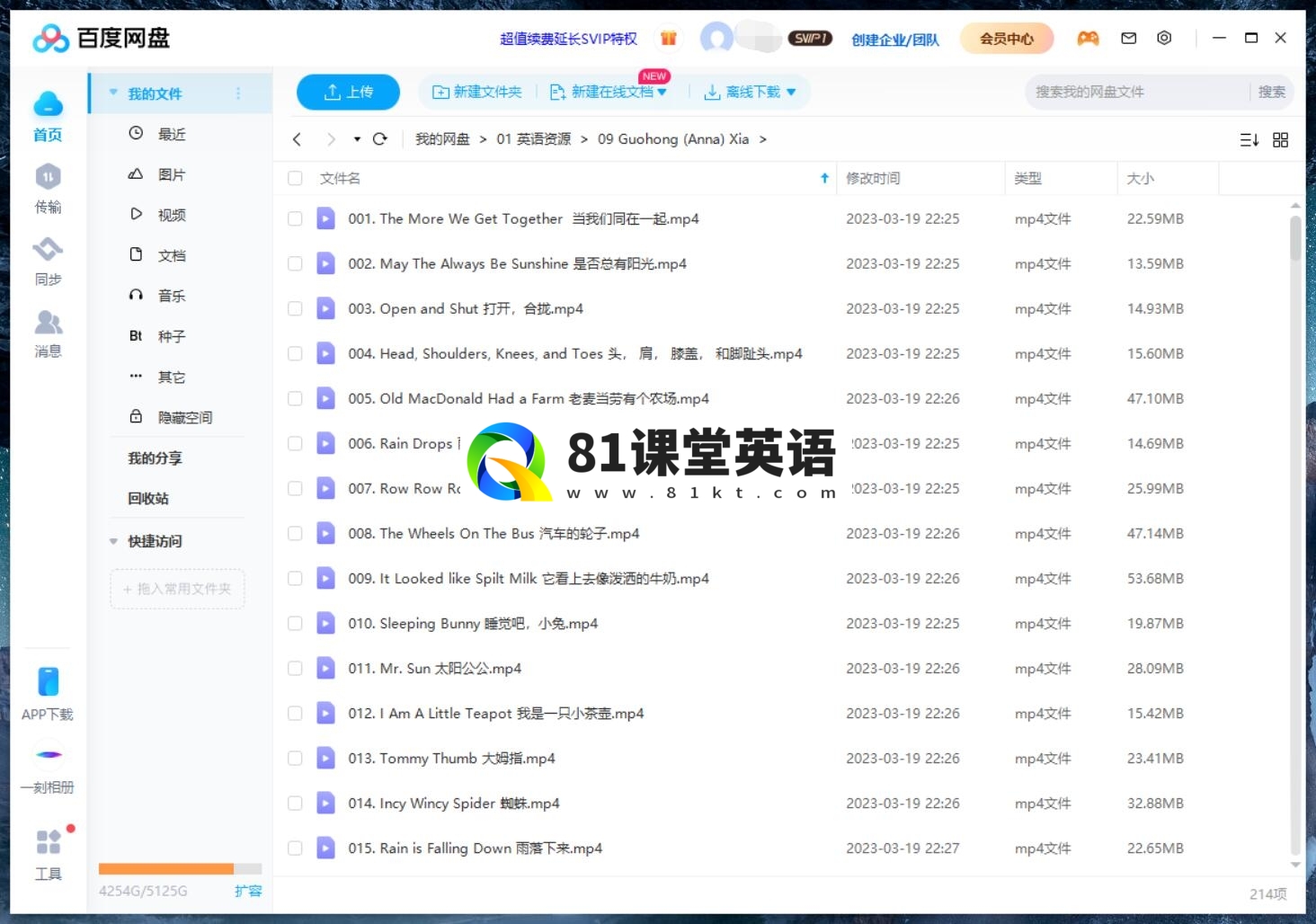This screenshot has height=924, width=1316.
Task: Click the 搜索 search button
Action: pyautogui.click(x=1271, y=92)
